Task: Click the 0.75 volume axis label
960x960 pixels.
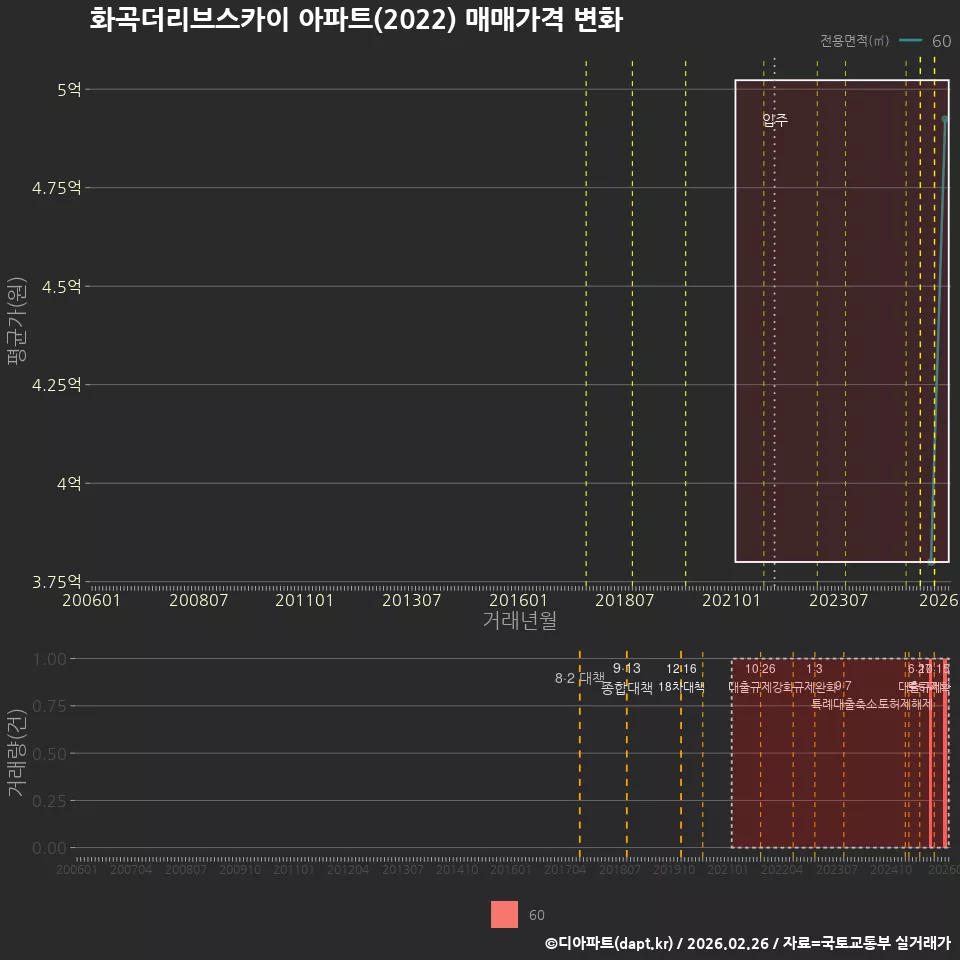Action: tap(50, 707)
